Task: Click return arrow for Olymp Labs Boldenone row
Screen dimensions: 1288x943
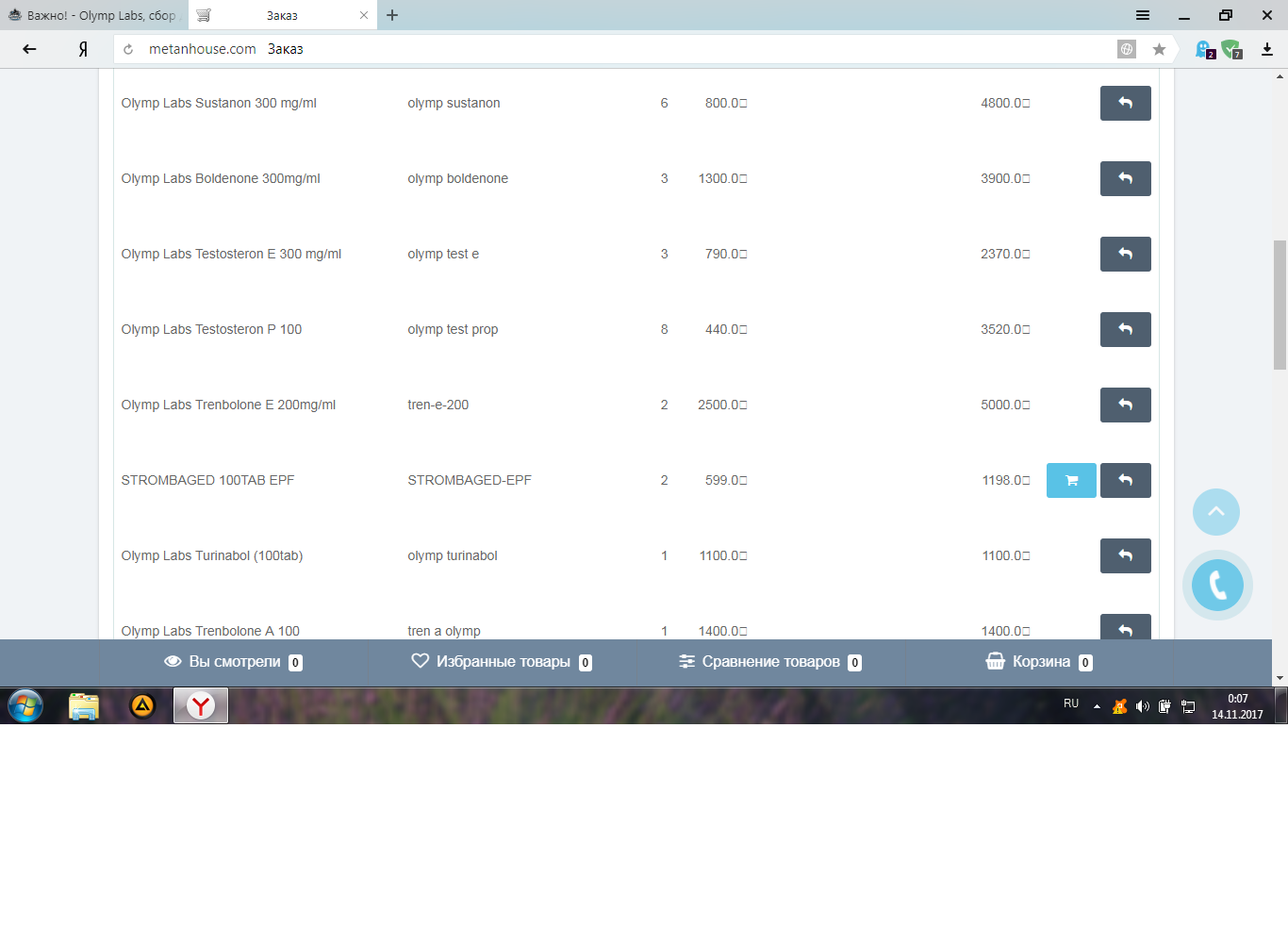Action: coord(1125,178)
